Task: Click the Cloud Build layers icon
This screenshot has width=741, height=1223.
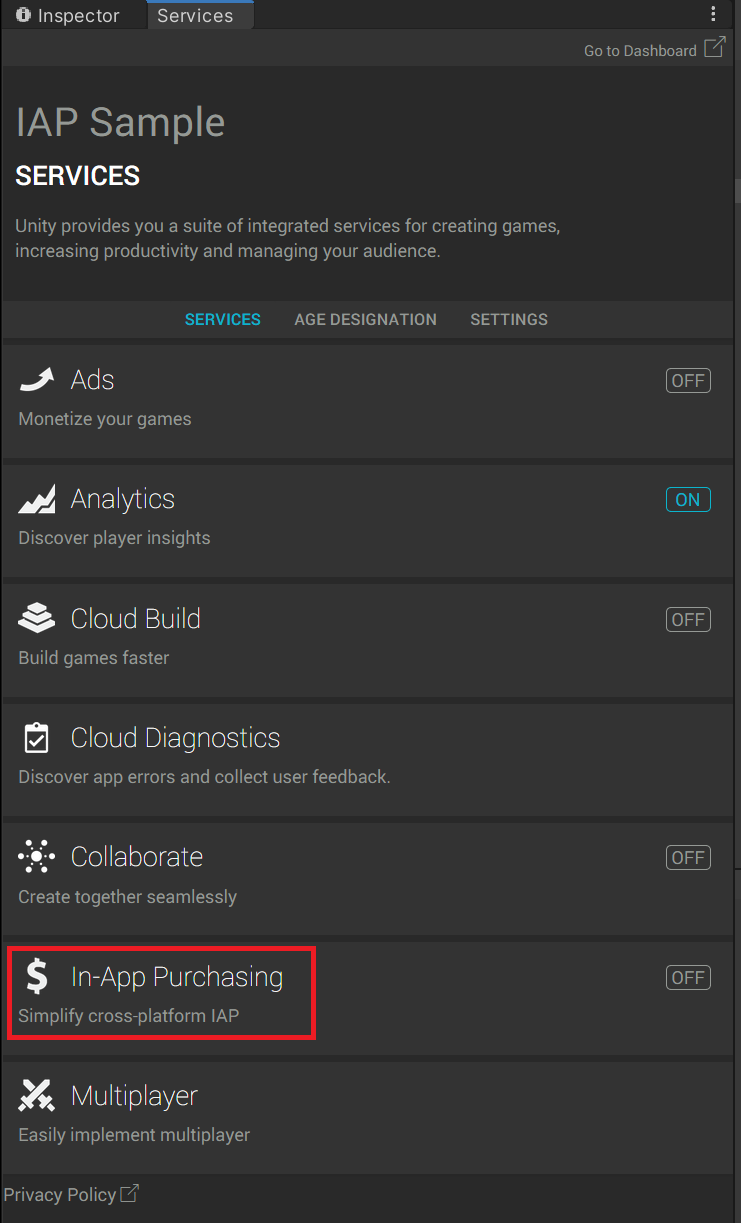Action: click(37, 619)
